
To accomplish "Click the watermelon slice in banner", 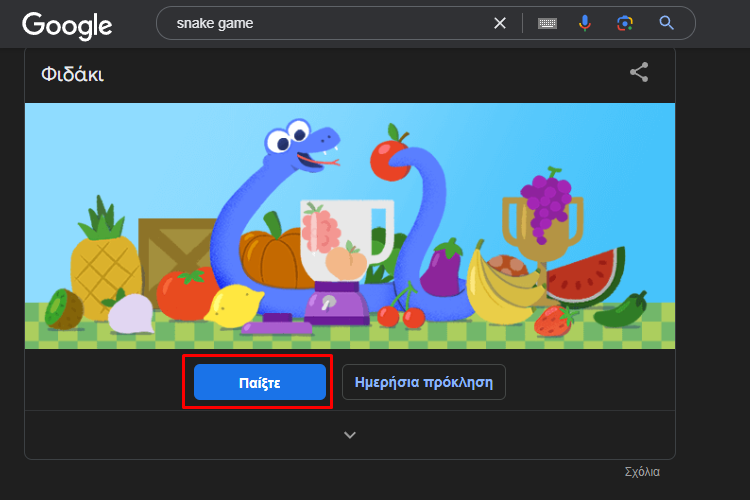I will coord(587,275).
